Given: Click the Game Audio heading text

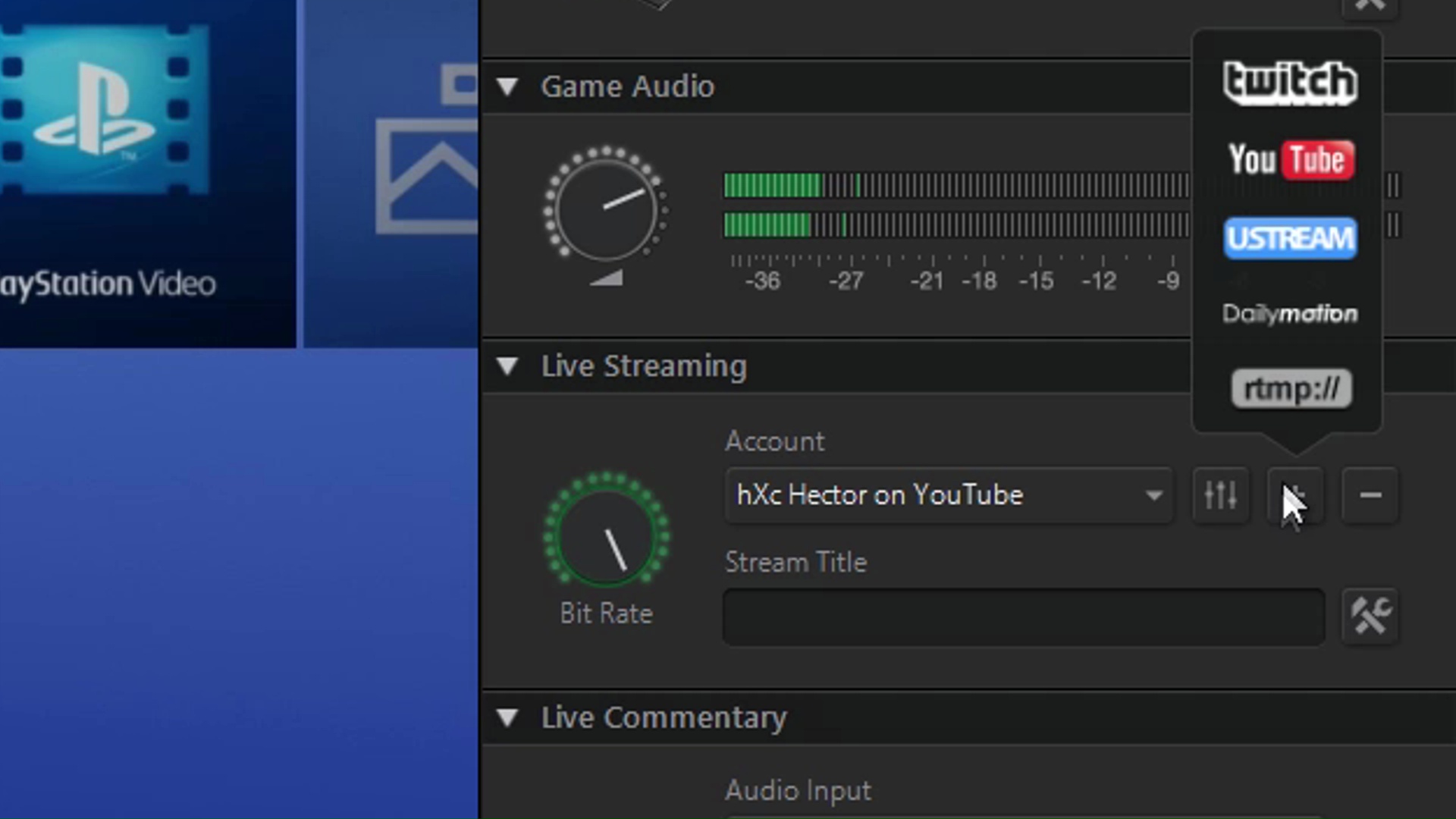Looking at the screenshot, I should point(627,86).
